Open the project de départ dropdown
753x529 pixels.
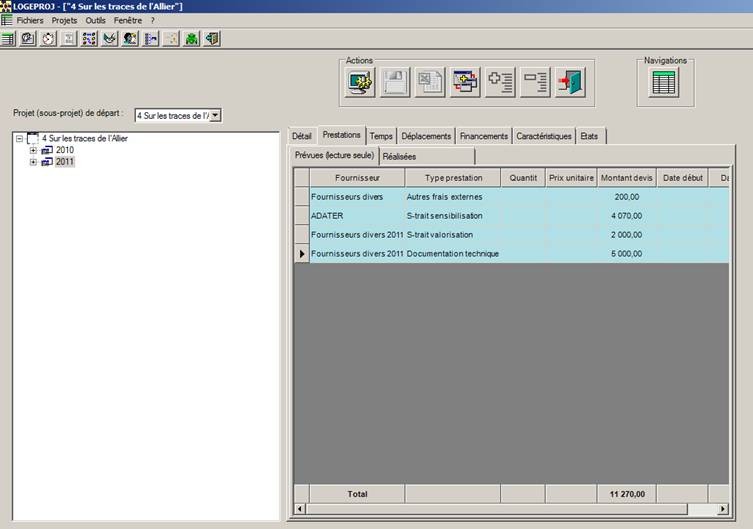[x=215, y=115]
